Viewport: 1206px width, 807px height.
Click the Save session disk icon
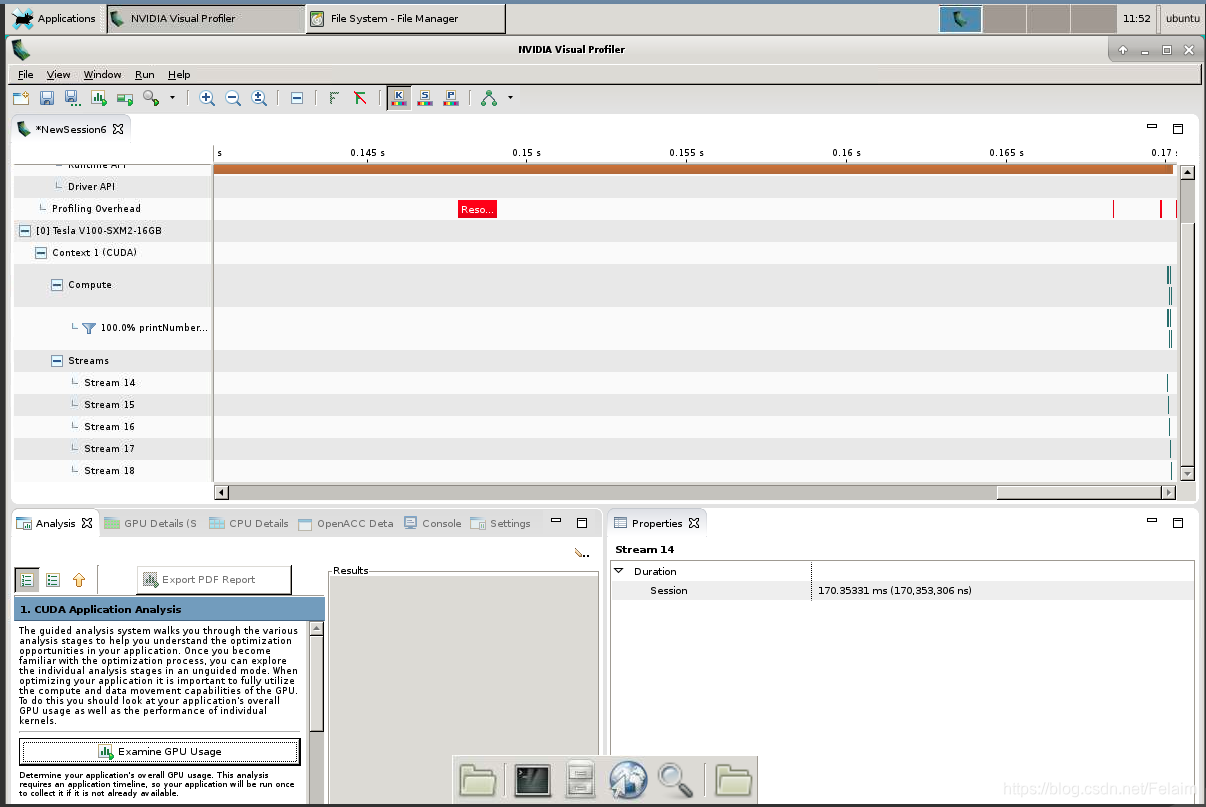tap(46, 98)
